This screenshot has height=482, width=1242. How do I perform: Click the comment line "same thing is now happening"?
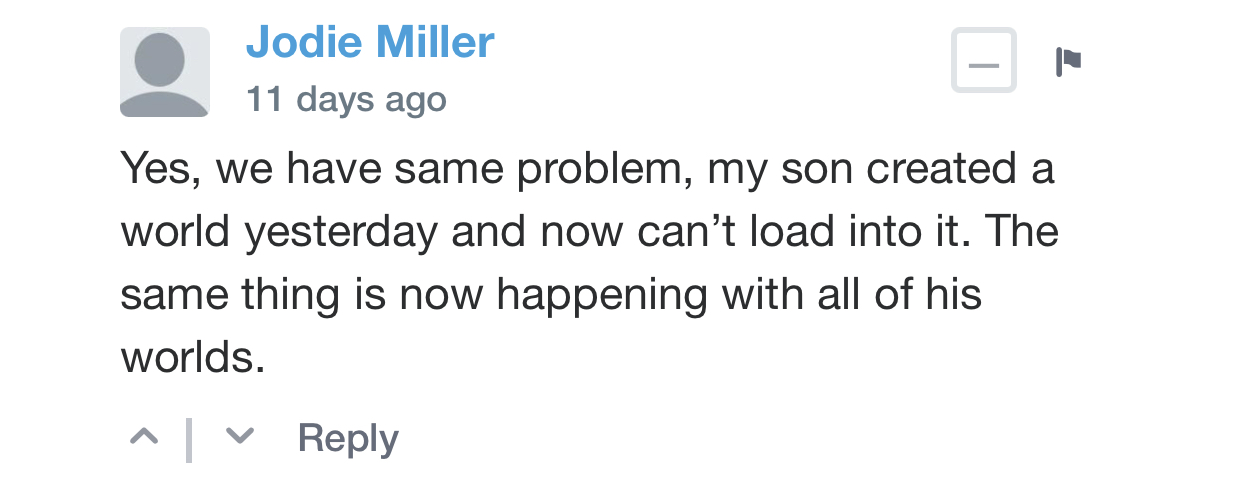tap(550, 296)
